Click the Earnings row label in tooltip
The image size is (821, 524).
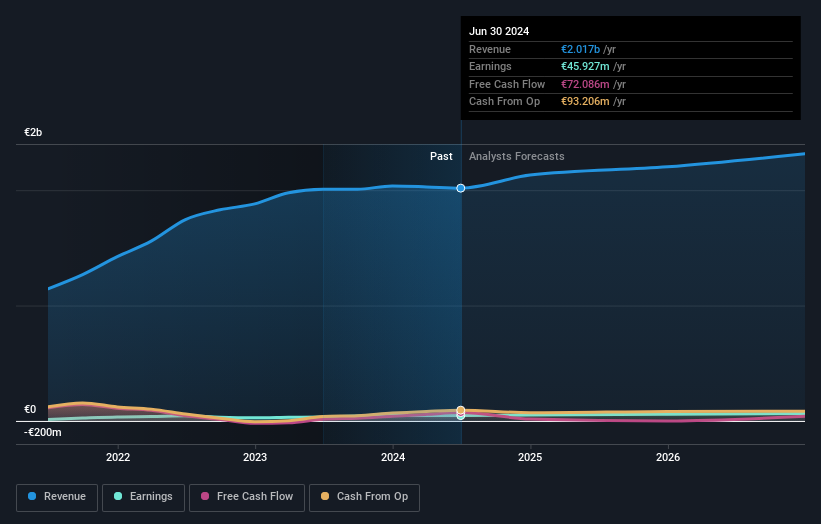point(490,66)
